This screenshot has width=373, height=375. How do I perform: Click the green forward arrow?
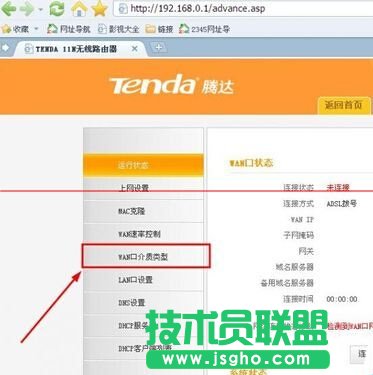pos(27,9)
